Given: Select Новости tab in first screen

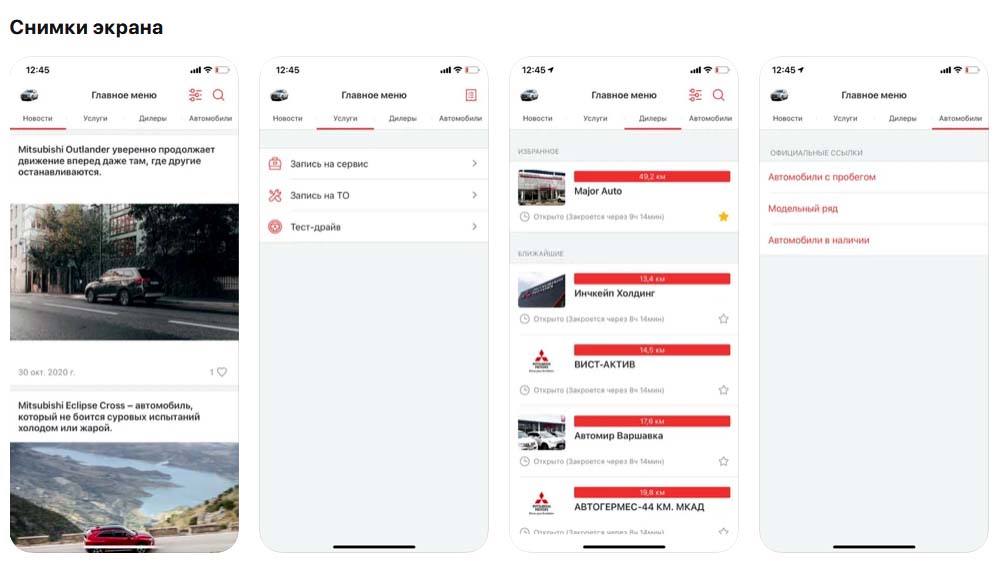Looking at the screenshot, I should (38, 118).
